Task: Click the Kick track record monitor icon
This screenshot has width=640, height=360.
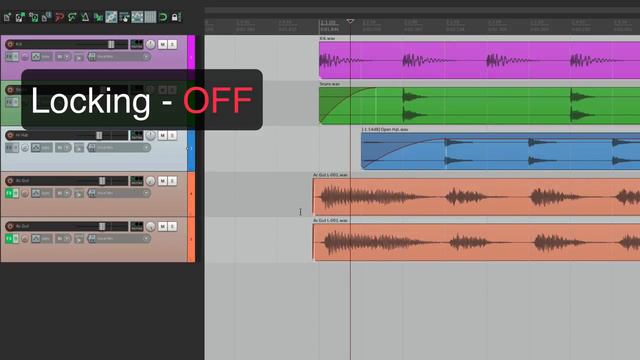Action: point(79,57)
